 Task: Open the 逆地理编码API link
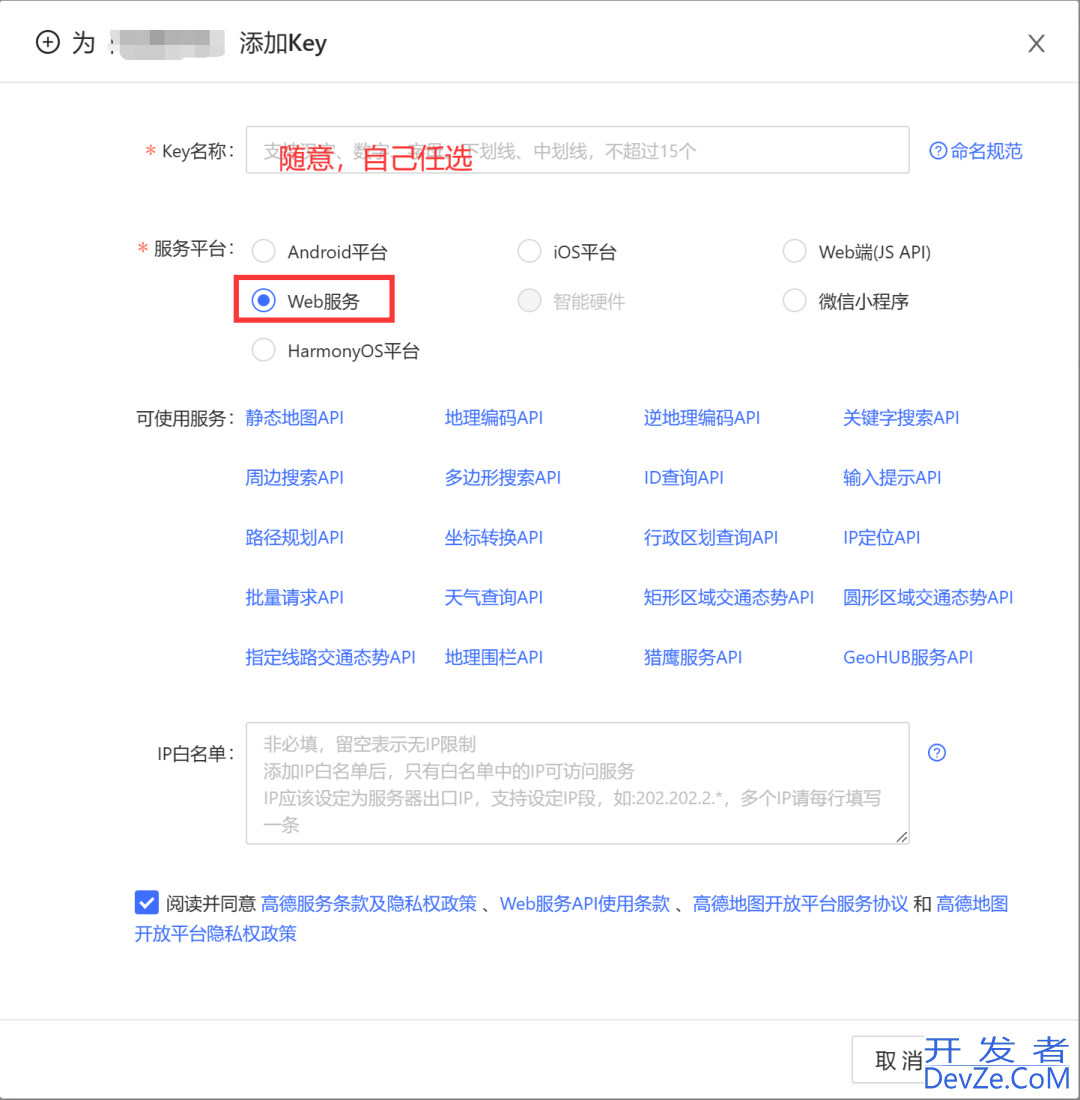click(702, 418)
